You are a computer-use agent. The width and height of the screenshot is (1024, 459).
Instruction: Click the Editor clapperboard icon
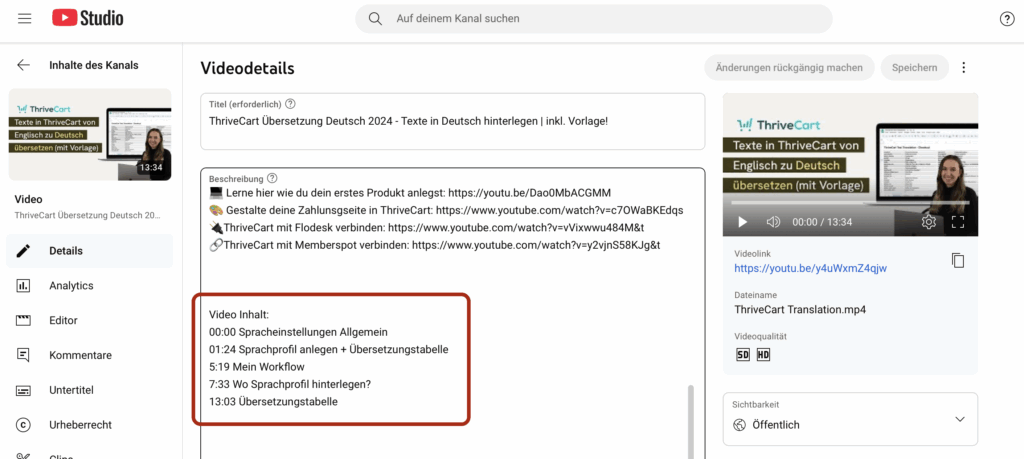click(23, 321)
